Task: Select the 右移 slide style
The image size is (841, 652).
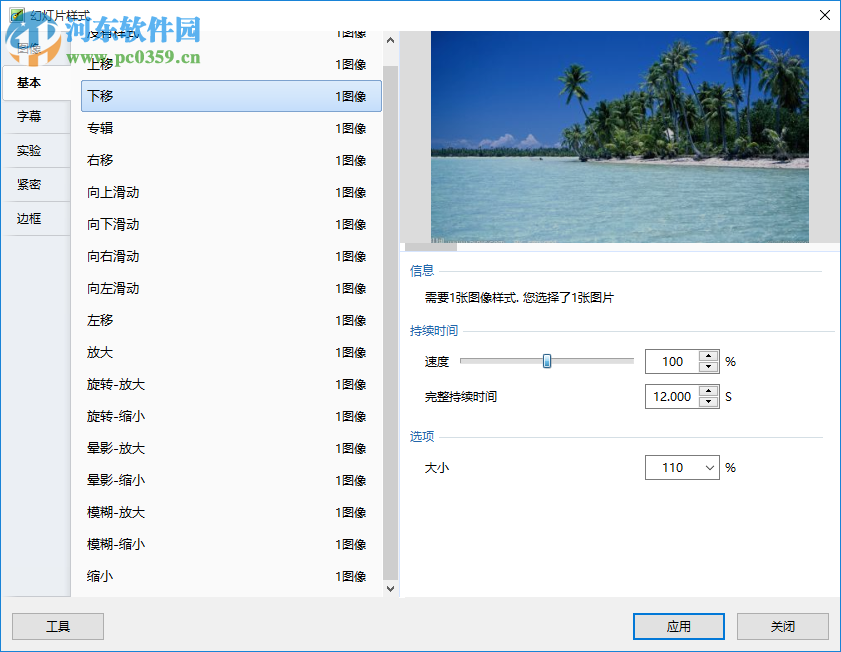Action: [230, 160]
